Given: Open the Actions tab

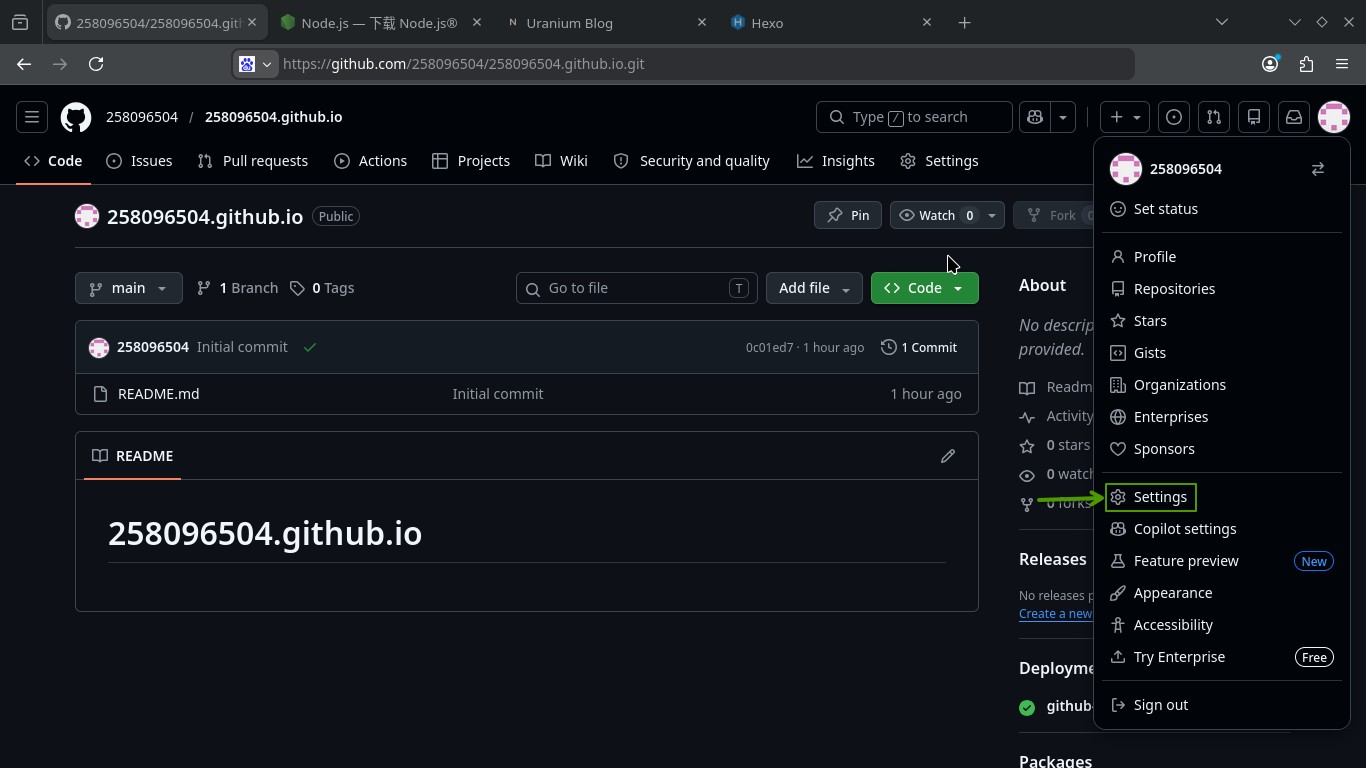Looking at the screenshot, I should click(370, 161).
